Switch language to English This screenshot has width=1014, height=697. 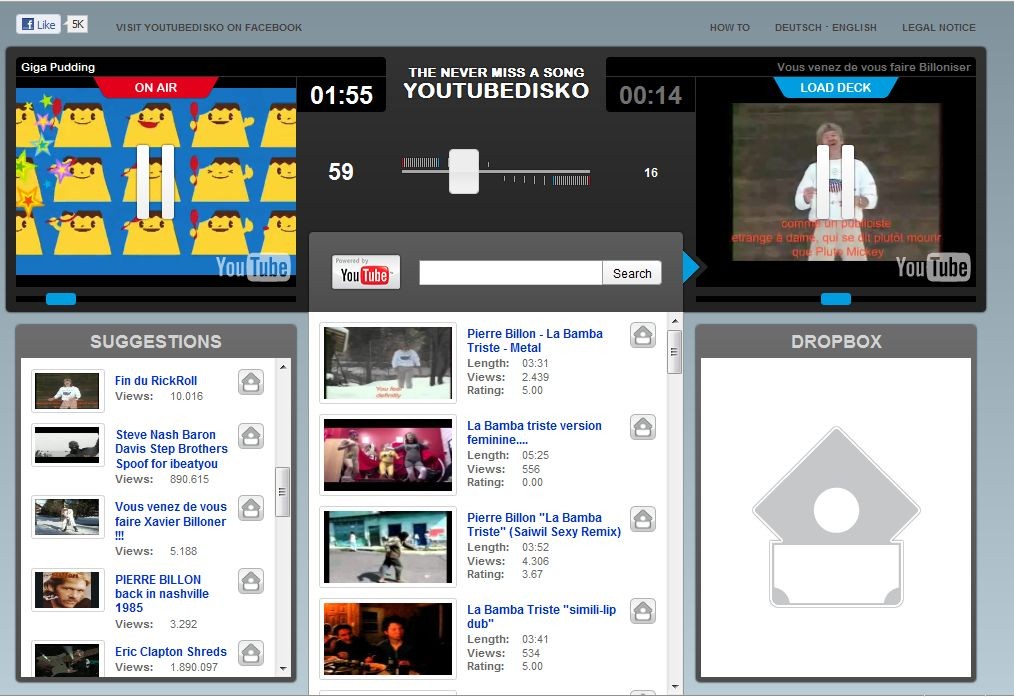854,28
